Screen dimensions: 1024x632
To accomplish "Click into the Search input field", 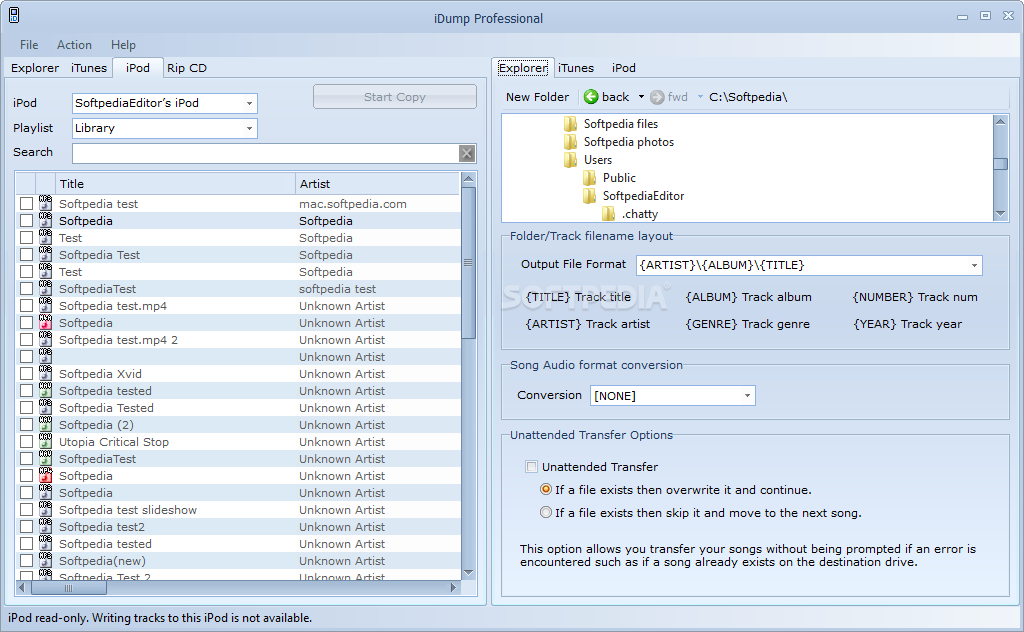I will click(266, 153).
